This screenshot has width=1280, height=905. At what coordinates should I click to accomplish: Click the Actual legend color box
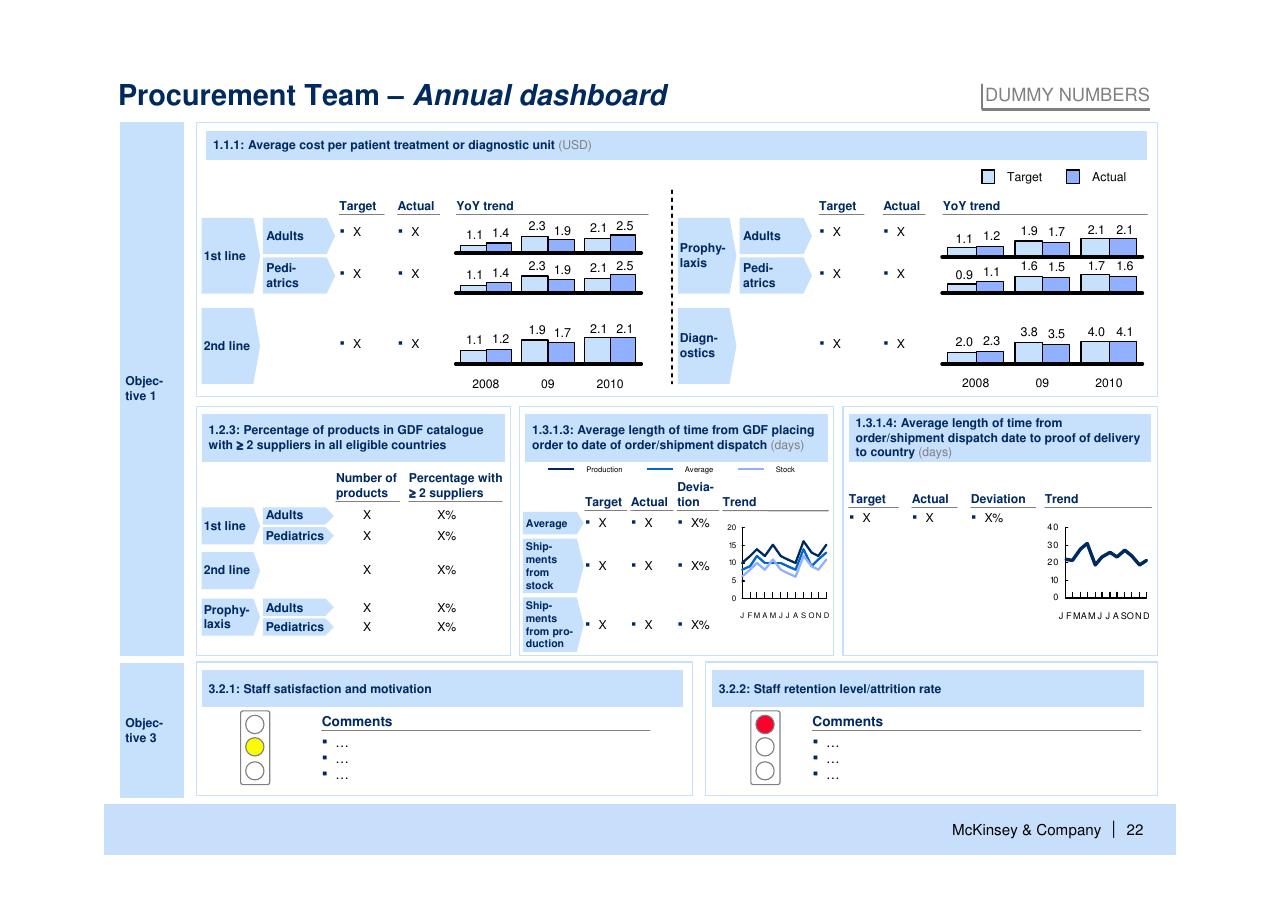pos(1073,177)
